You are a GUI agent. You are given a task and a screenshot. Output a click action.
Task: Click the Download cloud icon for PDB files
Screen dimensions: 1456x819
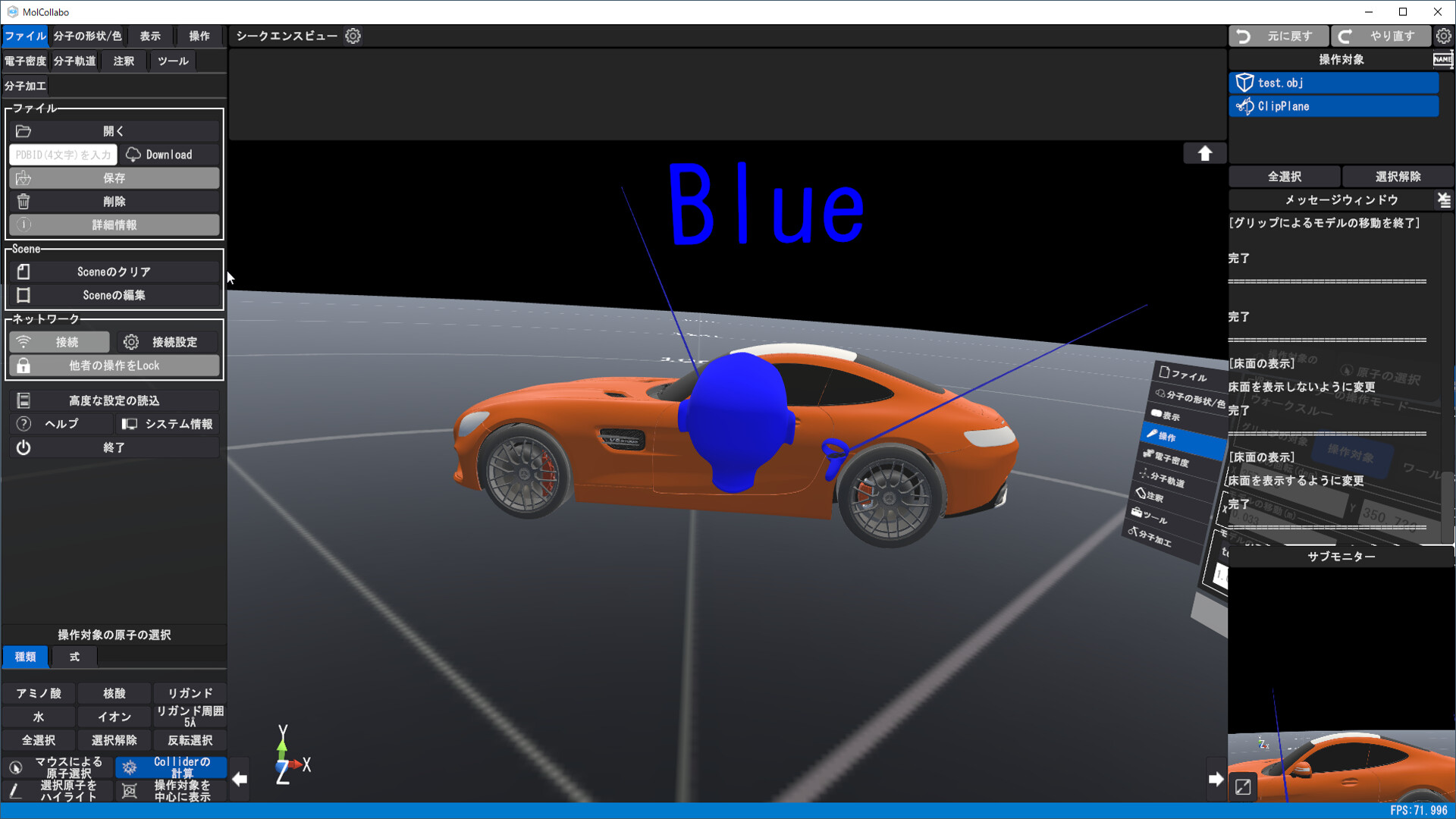click(x=133, y=155)
